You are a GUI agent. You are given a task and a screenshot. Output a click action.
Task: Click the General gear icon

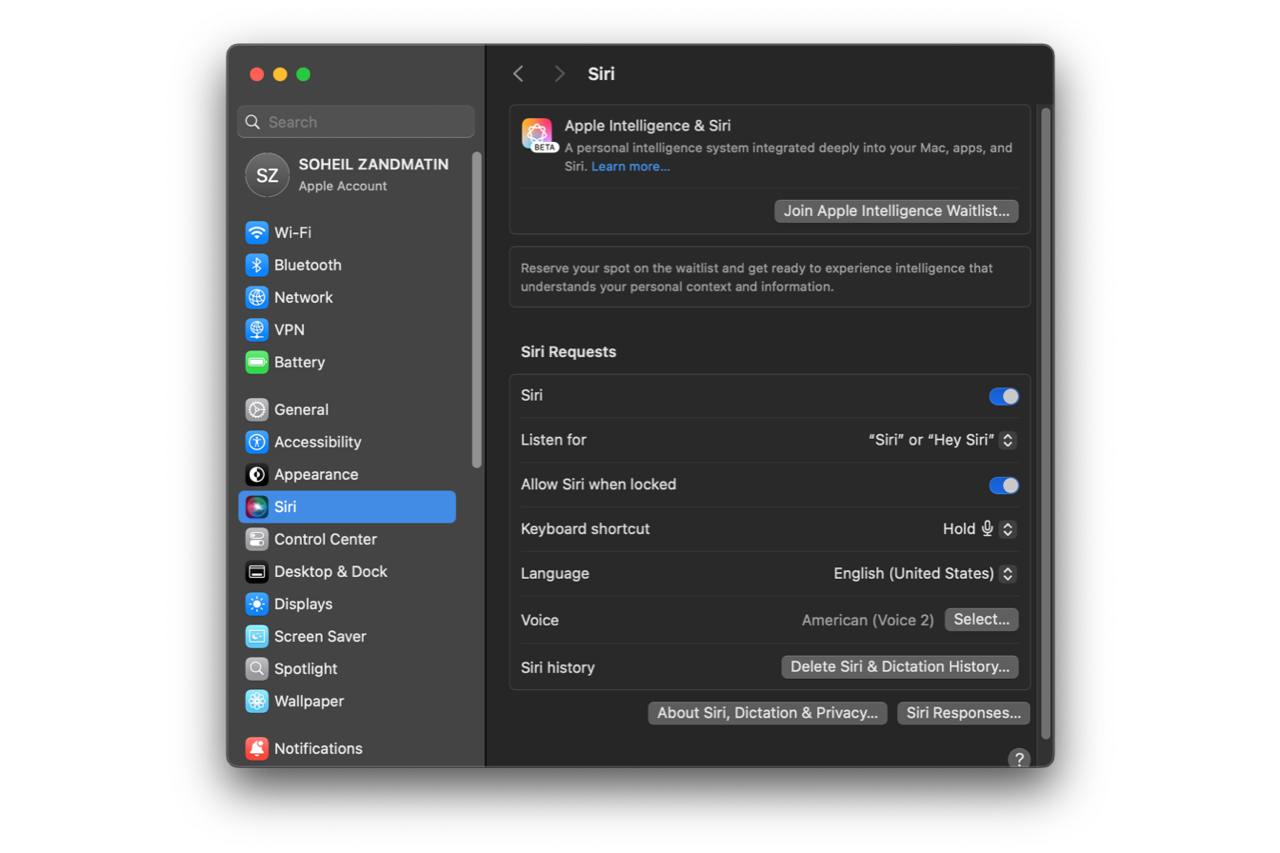click(x=257, y=410)
